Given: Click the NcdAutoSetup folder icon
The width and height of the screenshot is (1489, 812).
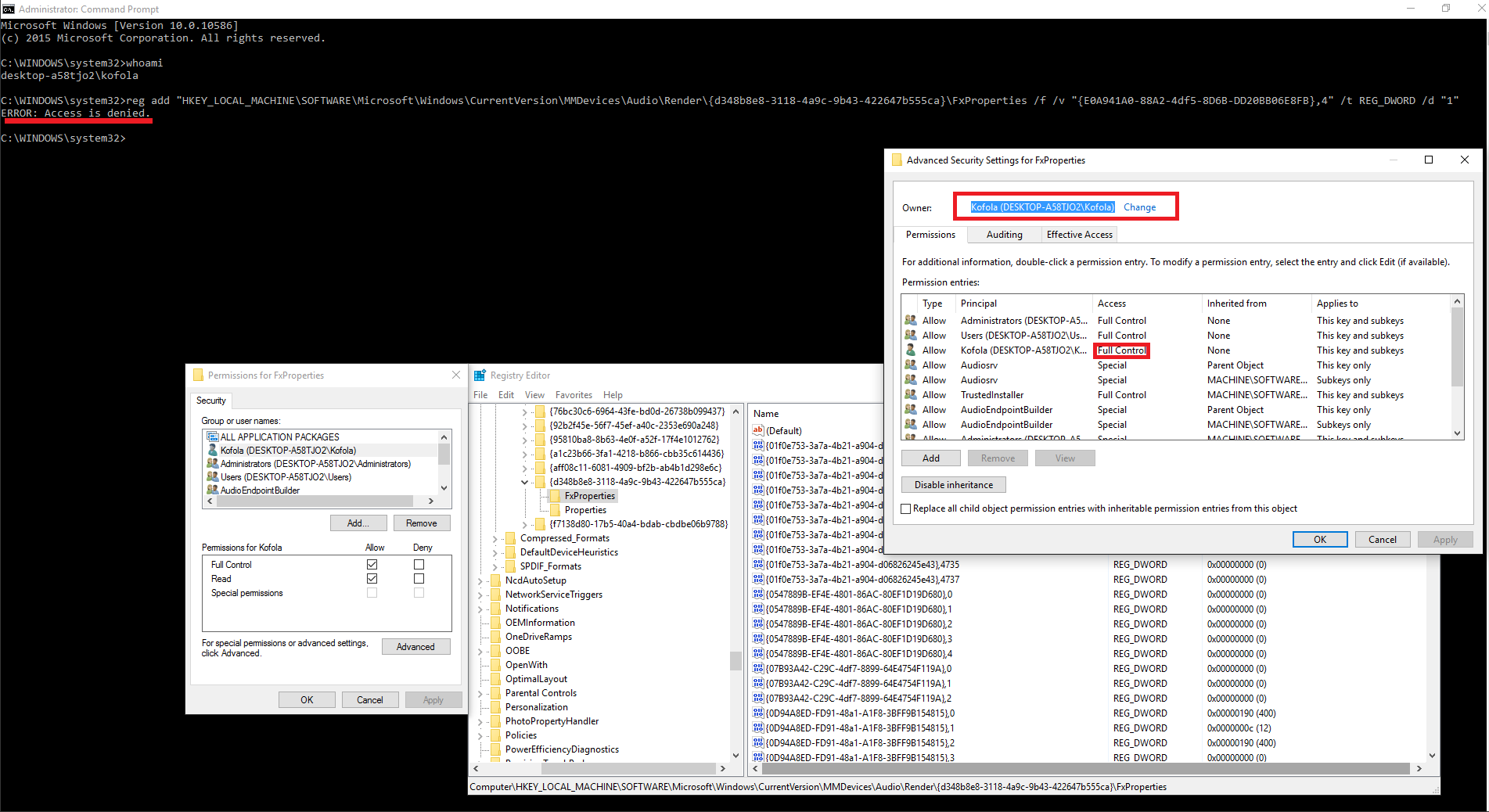Looking at the screenshot, I should (x=495, y=580).
